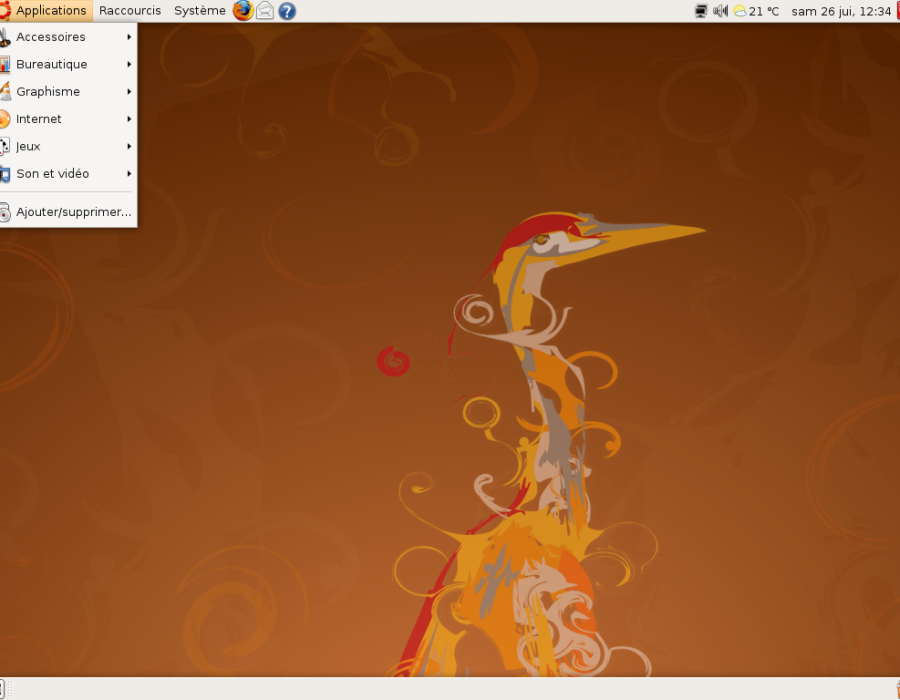Viewport: 900px width, 700px height.
Task: Click the show desktop button in bottom panel
Action: tap(2, 689)
